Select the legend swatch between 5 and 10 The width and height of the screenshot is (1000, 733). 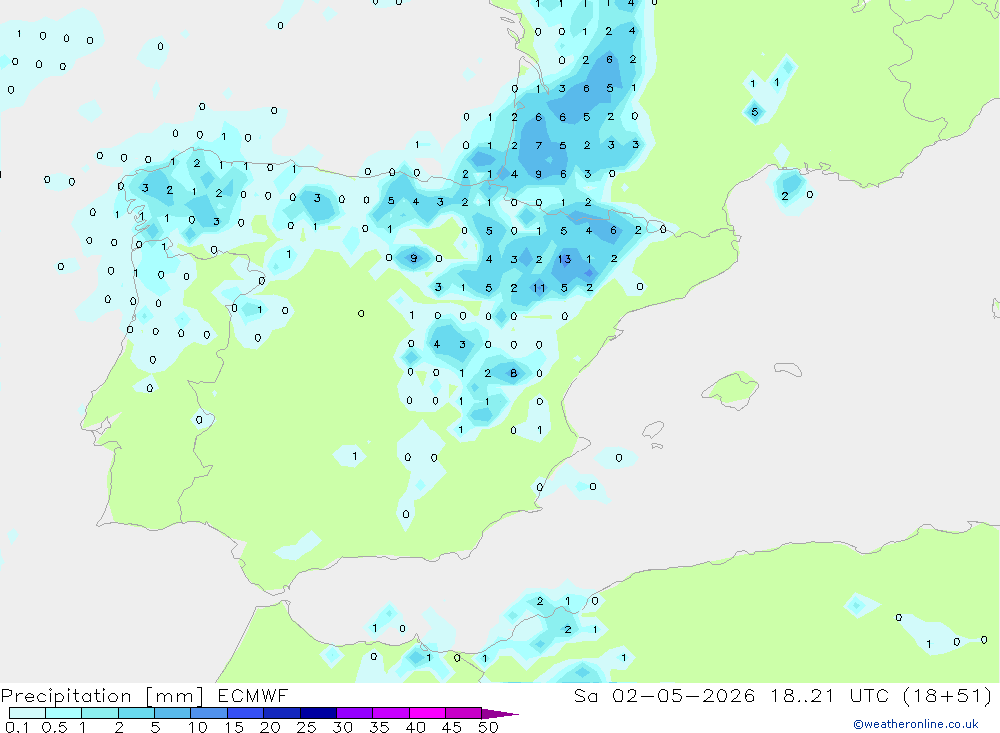(x=173, y=713)
